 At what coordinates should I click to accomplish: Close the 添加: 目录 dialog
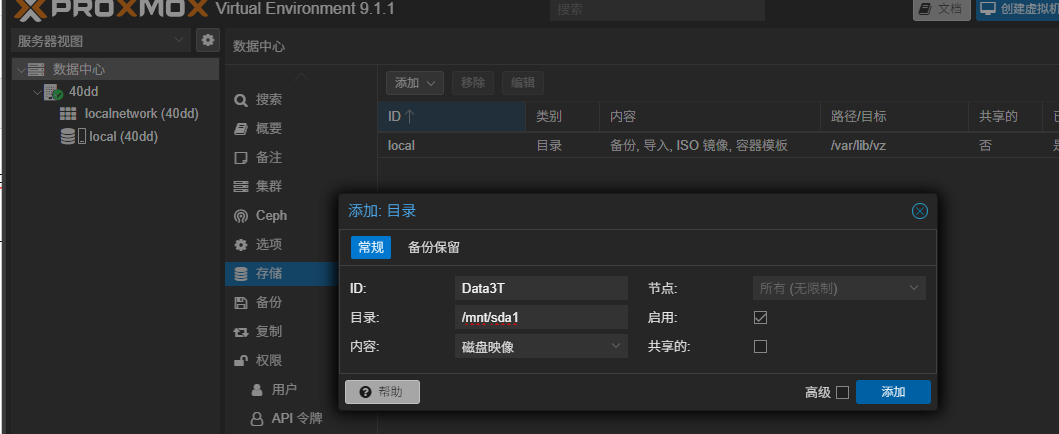tap(920, 211)
